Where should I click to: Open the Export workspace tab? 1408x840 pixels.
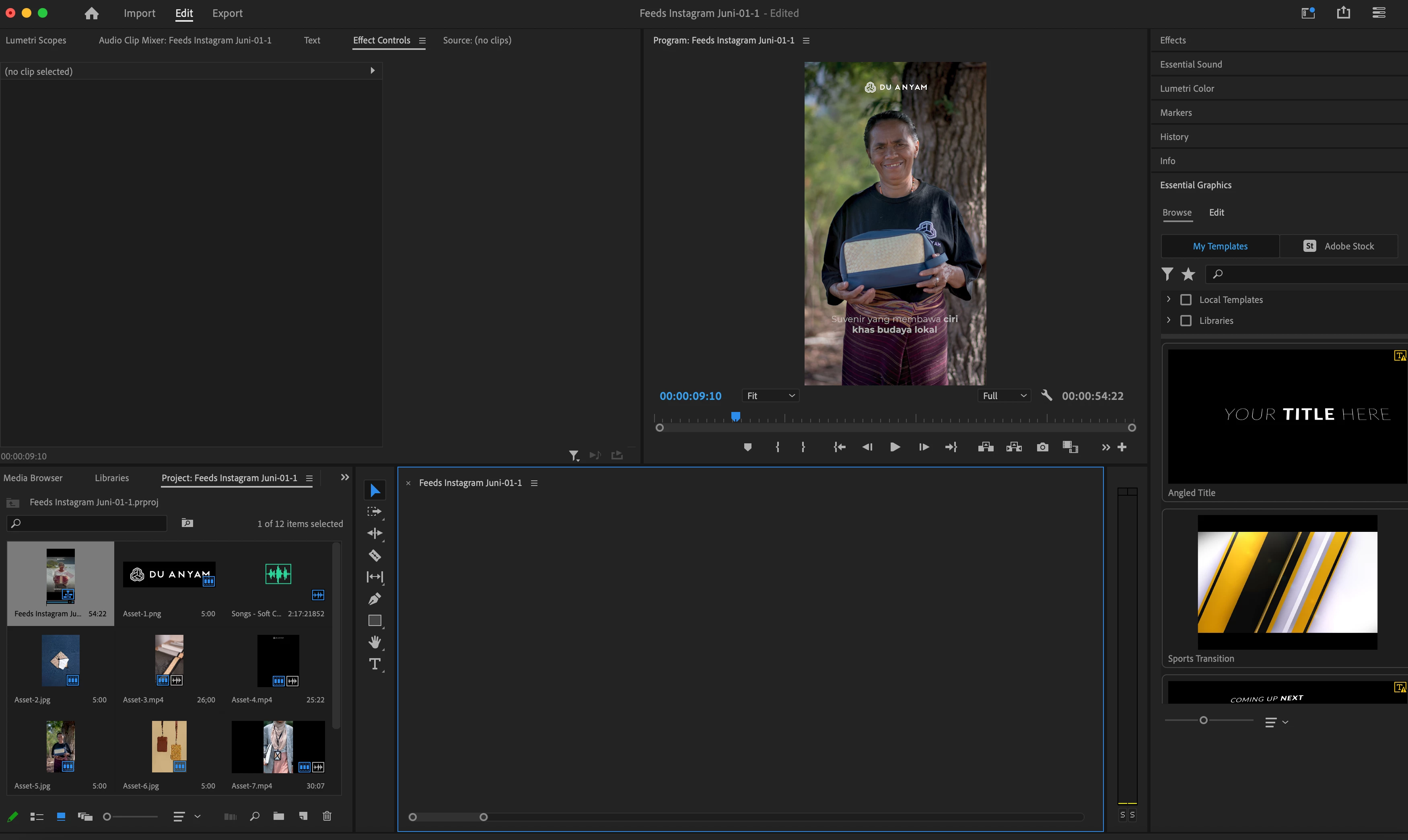[227, 13]
